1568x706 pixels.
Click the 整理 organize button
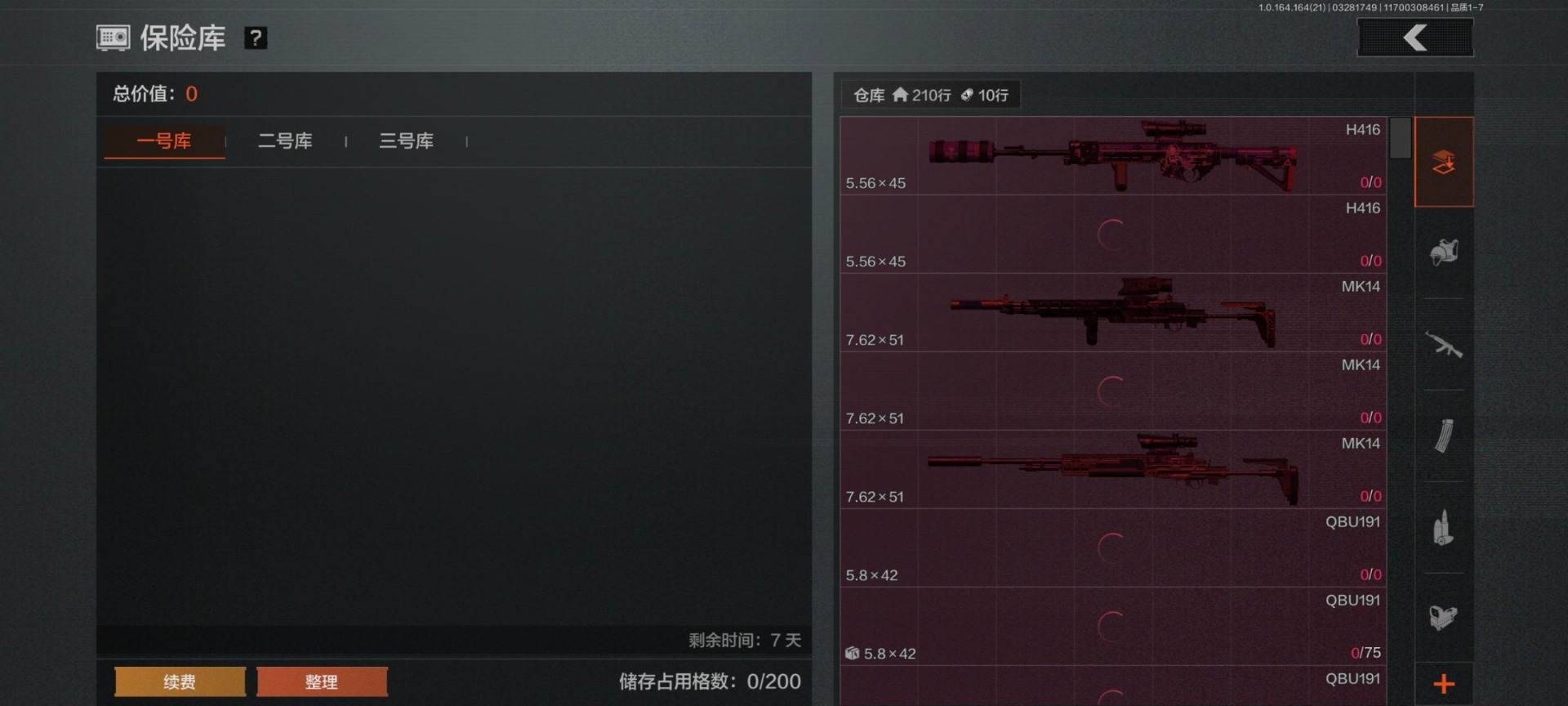[322, 681]
